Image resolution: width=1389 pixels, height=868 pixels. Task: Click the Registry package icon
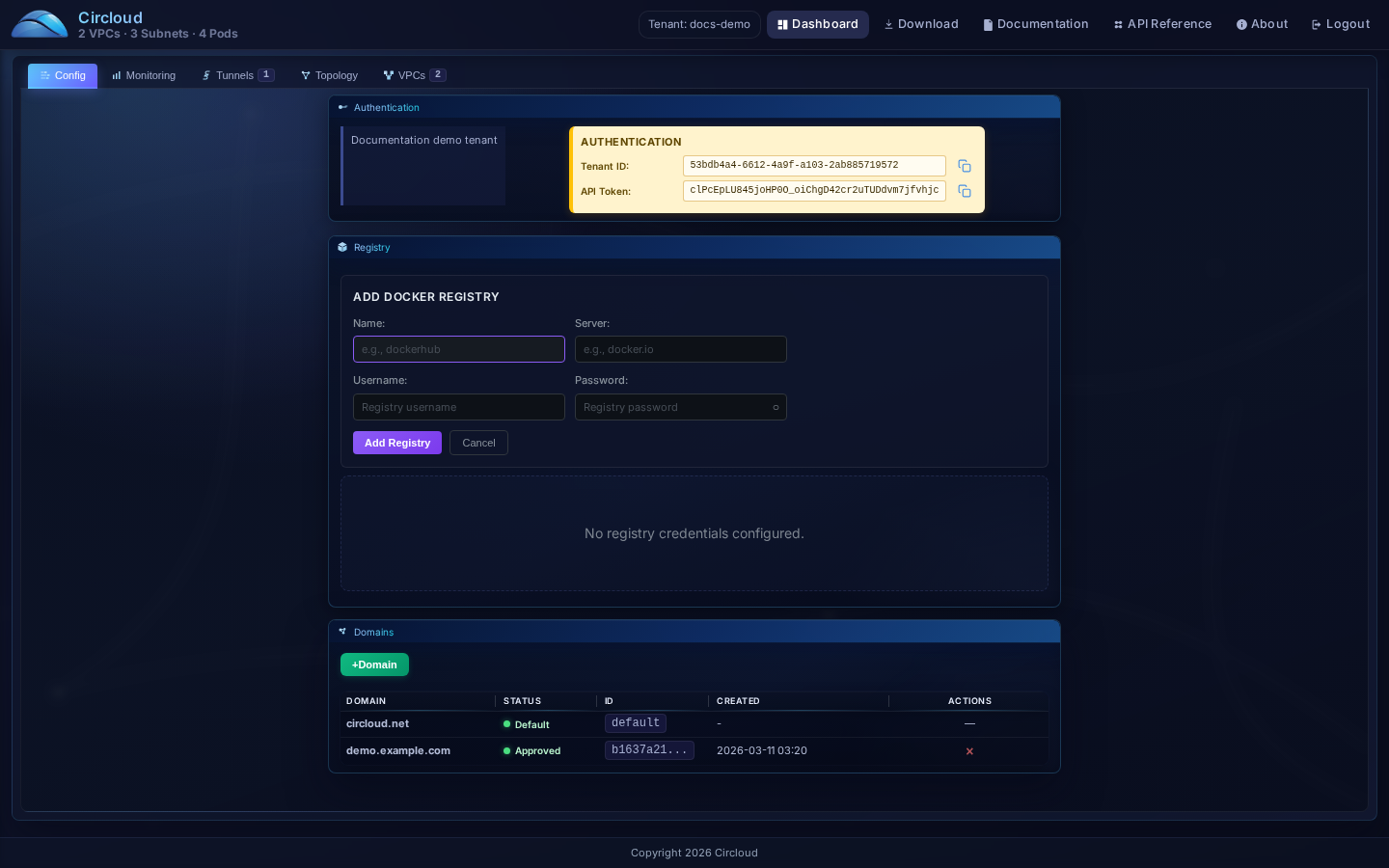coord(342,248)
